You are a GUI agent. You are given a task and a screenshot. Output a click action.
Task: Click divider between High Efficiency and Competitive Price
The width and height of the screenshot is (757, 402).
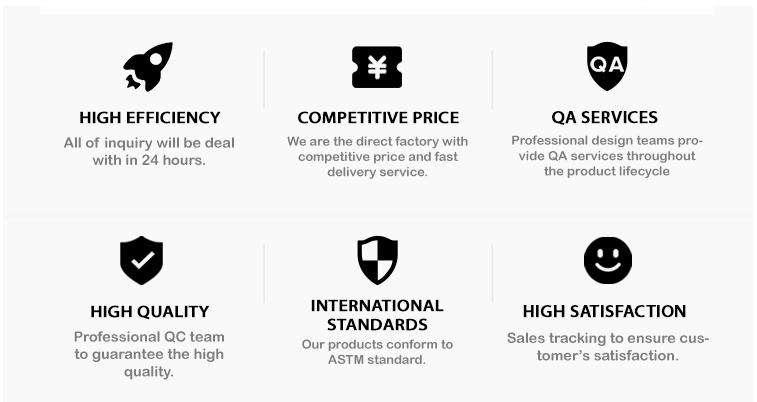264,79
